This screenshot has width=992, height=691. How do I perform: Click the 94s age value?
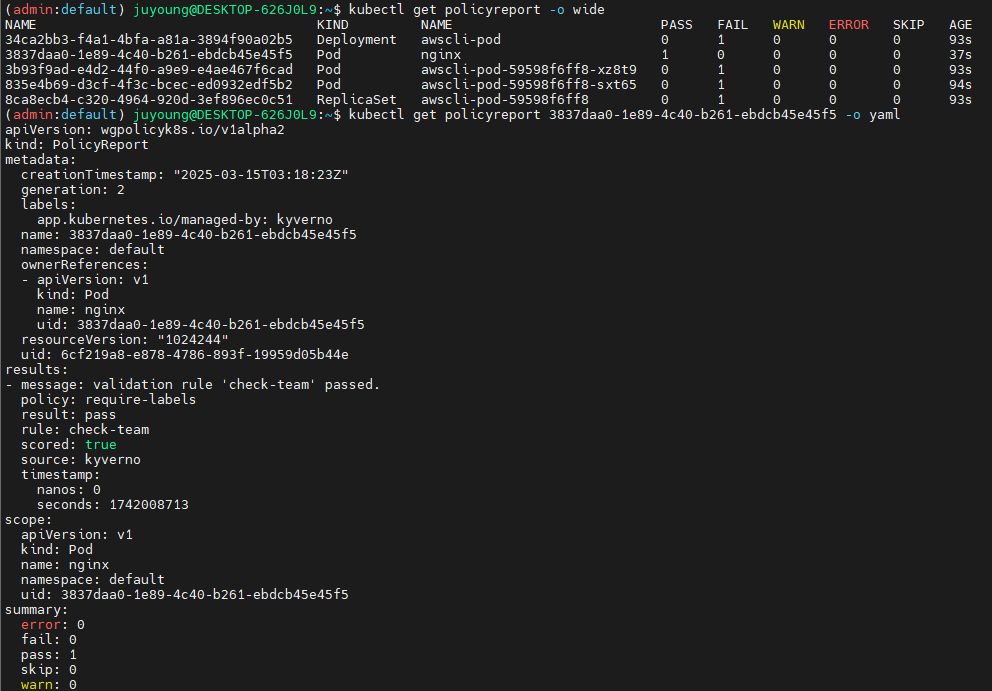960,85
